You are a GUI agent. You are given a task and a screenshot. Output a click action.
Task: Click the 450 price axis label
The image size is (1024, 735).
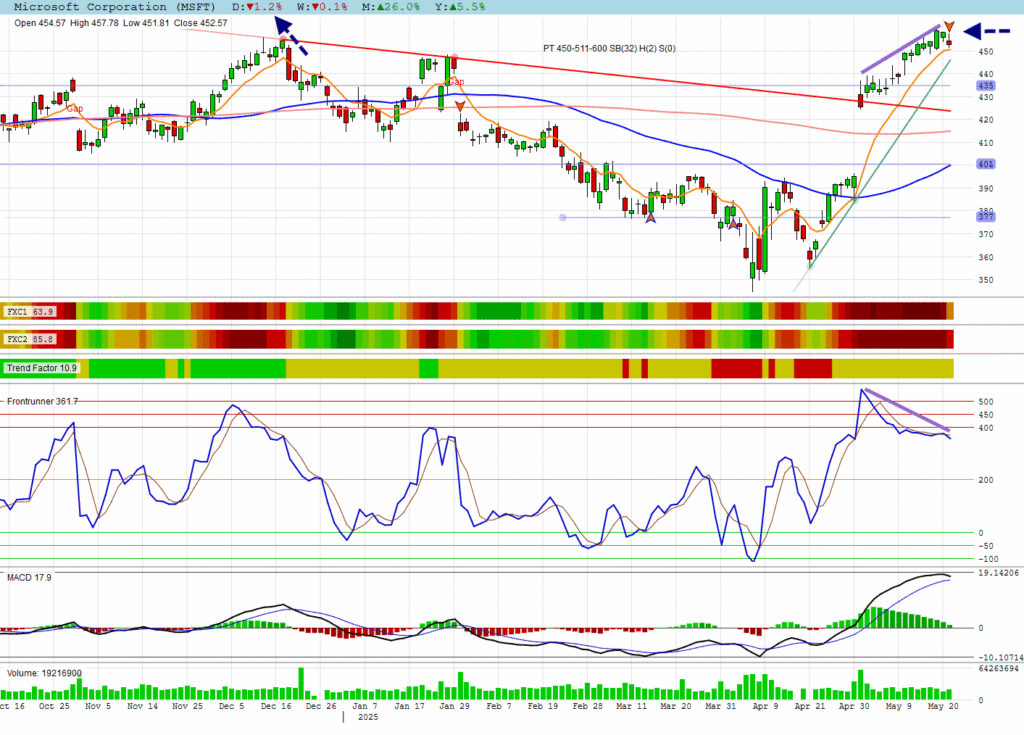(985, 52)
